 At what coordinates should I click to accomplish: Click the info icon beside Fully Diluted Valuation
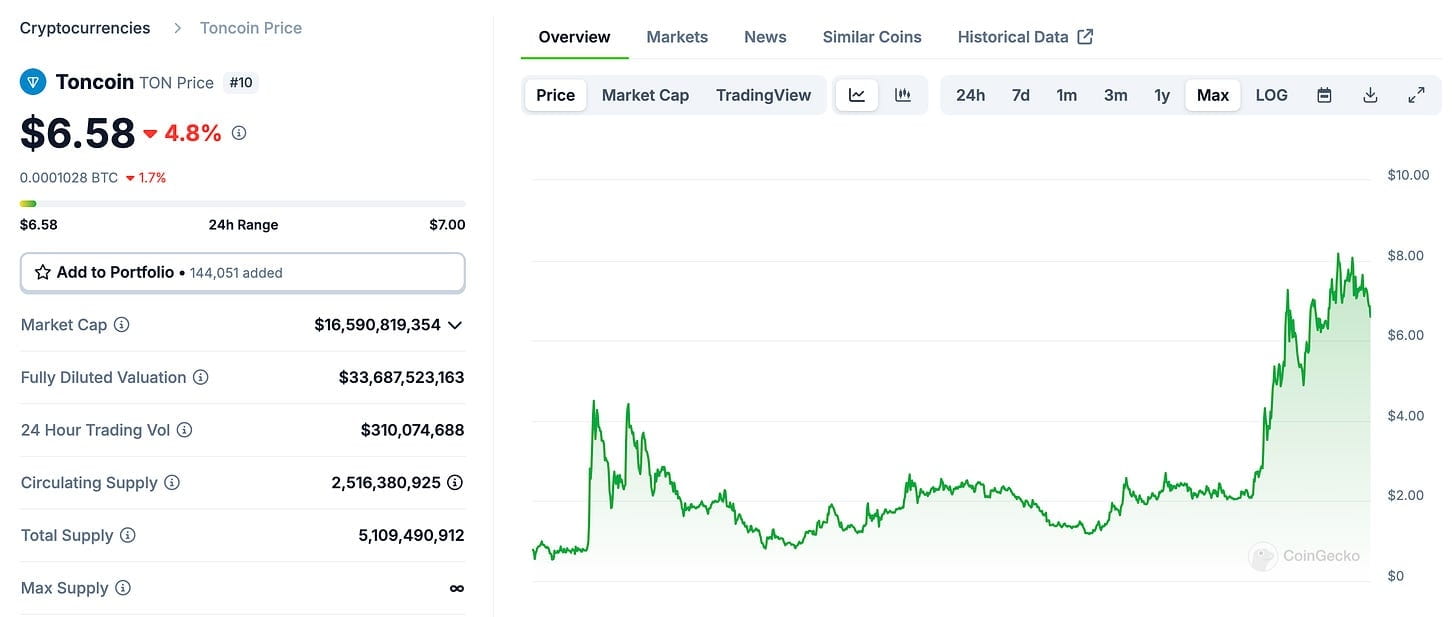pos(200,377)
